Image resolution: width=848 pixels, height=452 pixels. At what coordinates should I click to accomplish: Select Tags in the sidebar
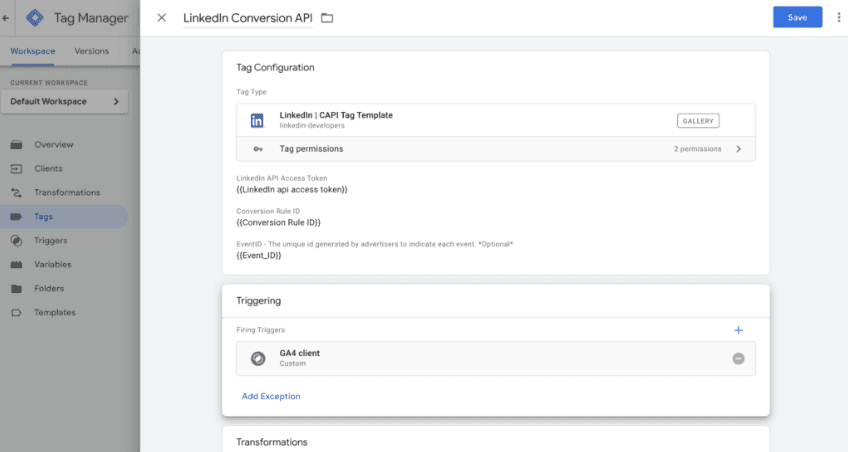[x=43, y=216]
